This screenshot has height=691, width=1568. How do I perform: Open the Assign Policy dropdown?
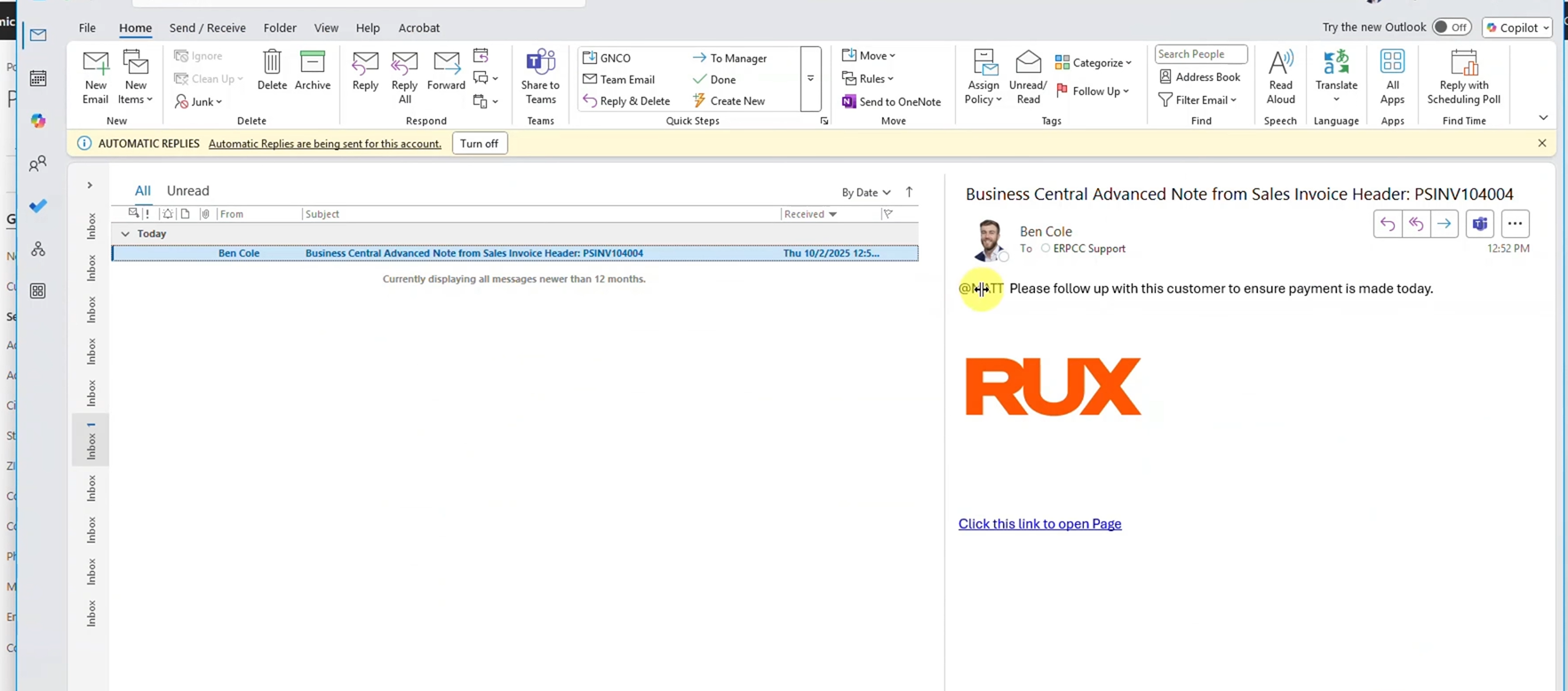coord(983,77)
